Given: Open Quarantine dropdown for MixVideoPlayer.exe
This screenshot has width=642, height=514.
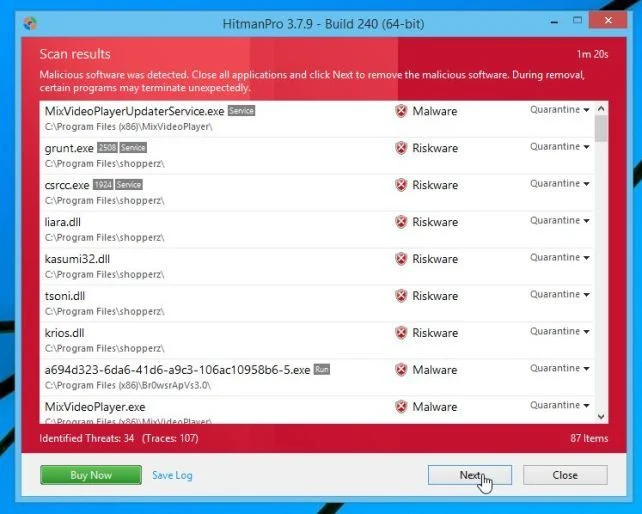Looking at the screenshot, I should [559, 405].
